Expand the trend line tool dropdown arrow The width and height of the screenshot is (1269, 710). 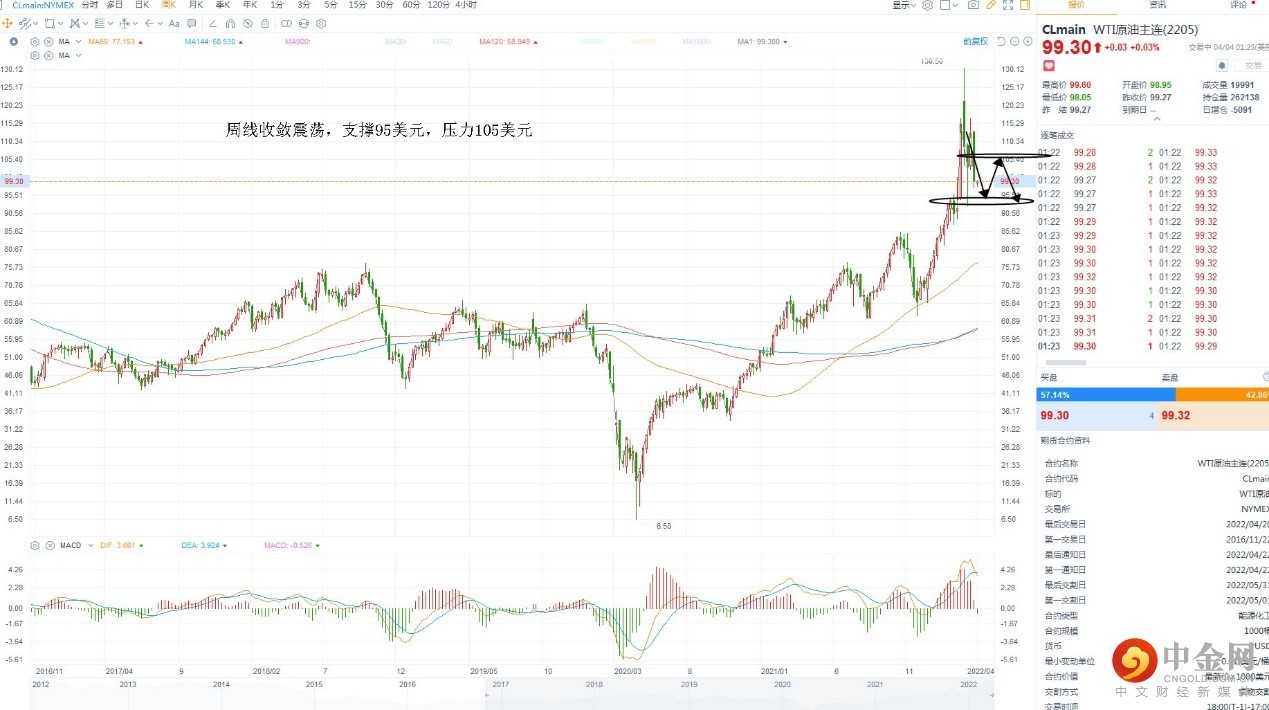(x=35, y=23)
